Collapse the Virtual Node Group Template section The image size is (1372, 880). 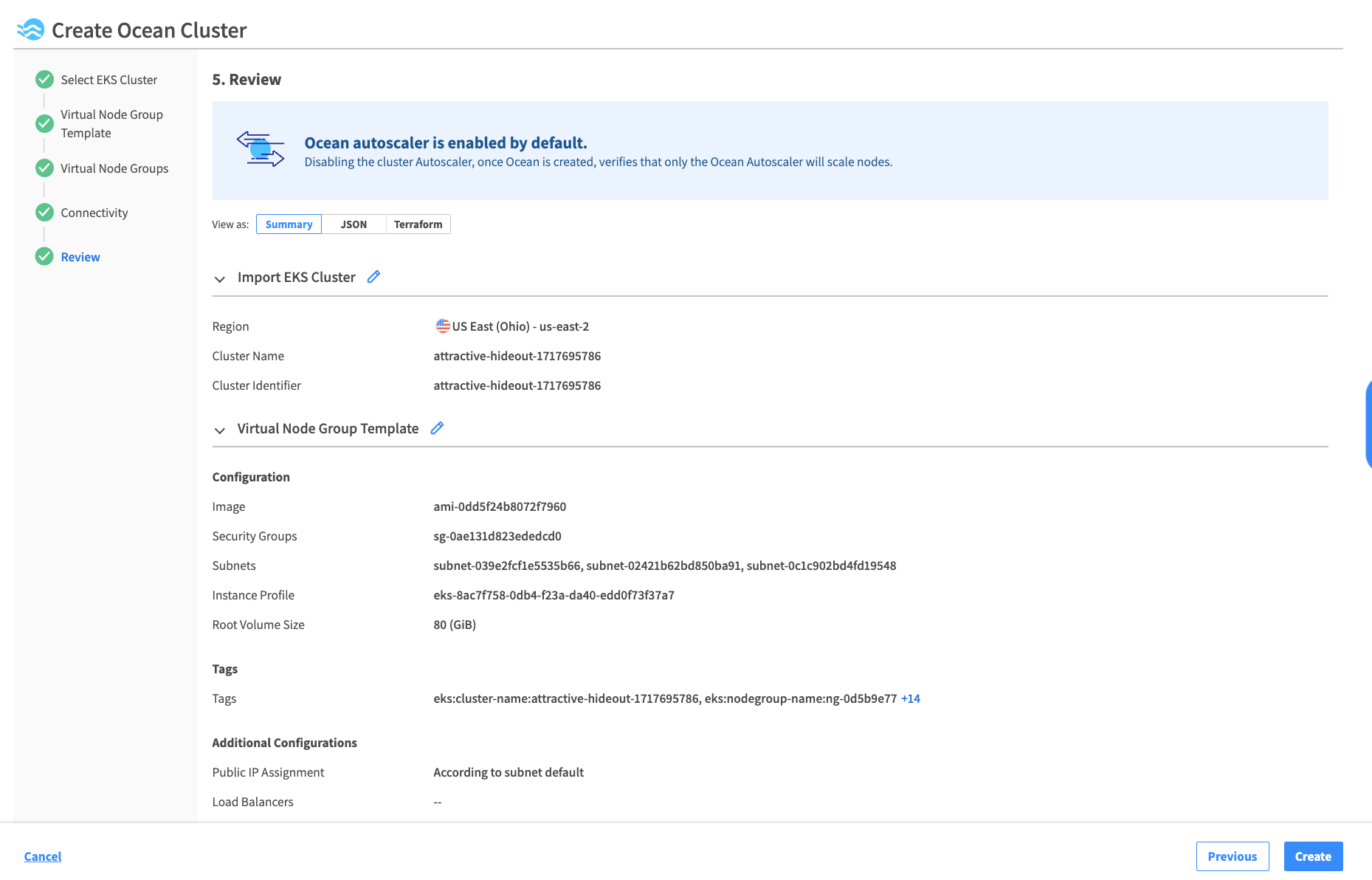pos(219,430)
